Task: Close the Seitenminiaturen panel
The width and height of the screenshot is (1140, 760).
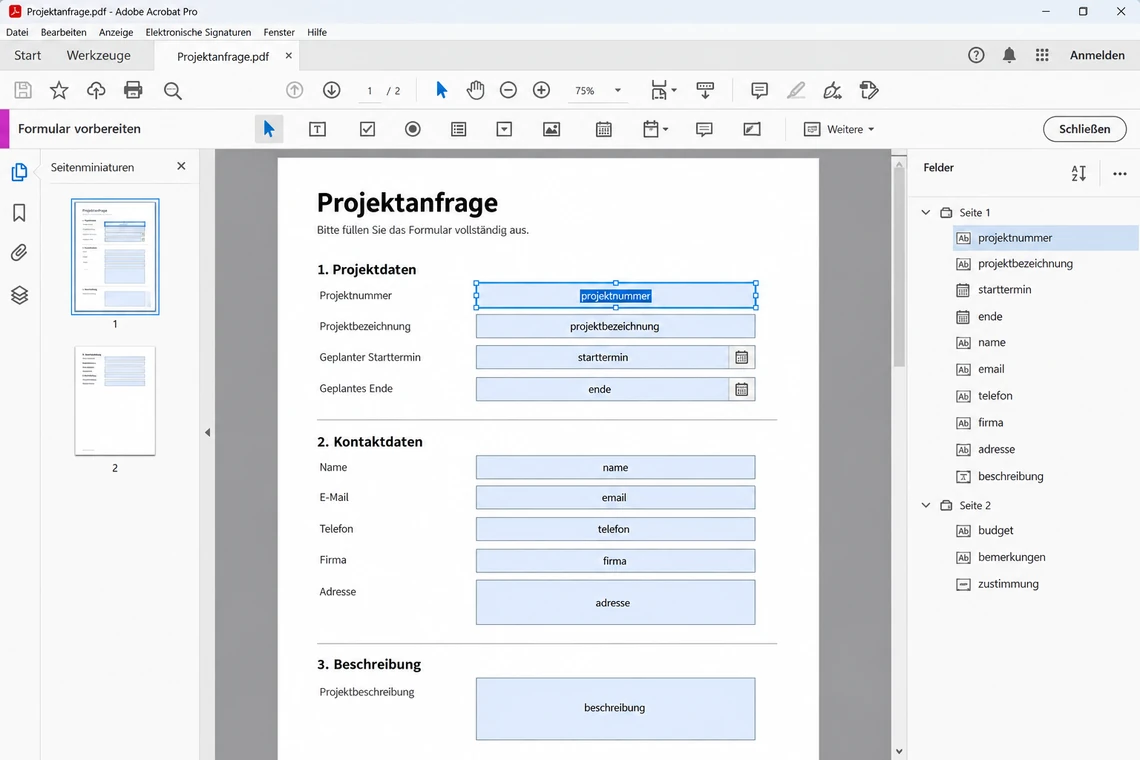Action: coord(181,166)
